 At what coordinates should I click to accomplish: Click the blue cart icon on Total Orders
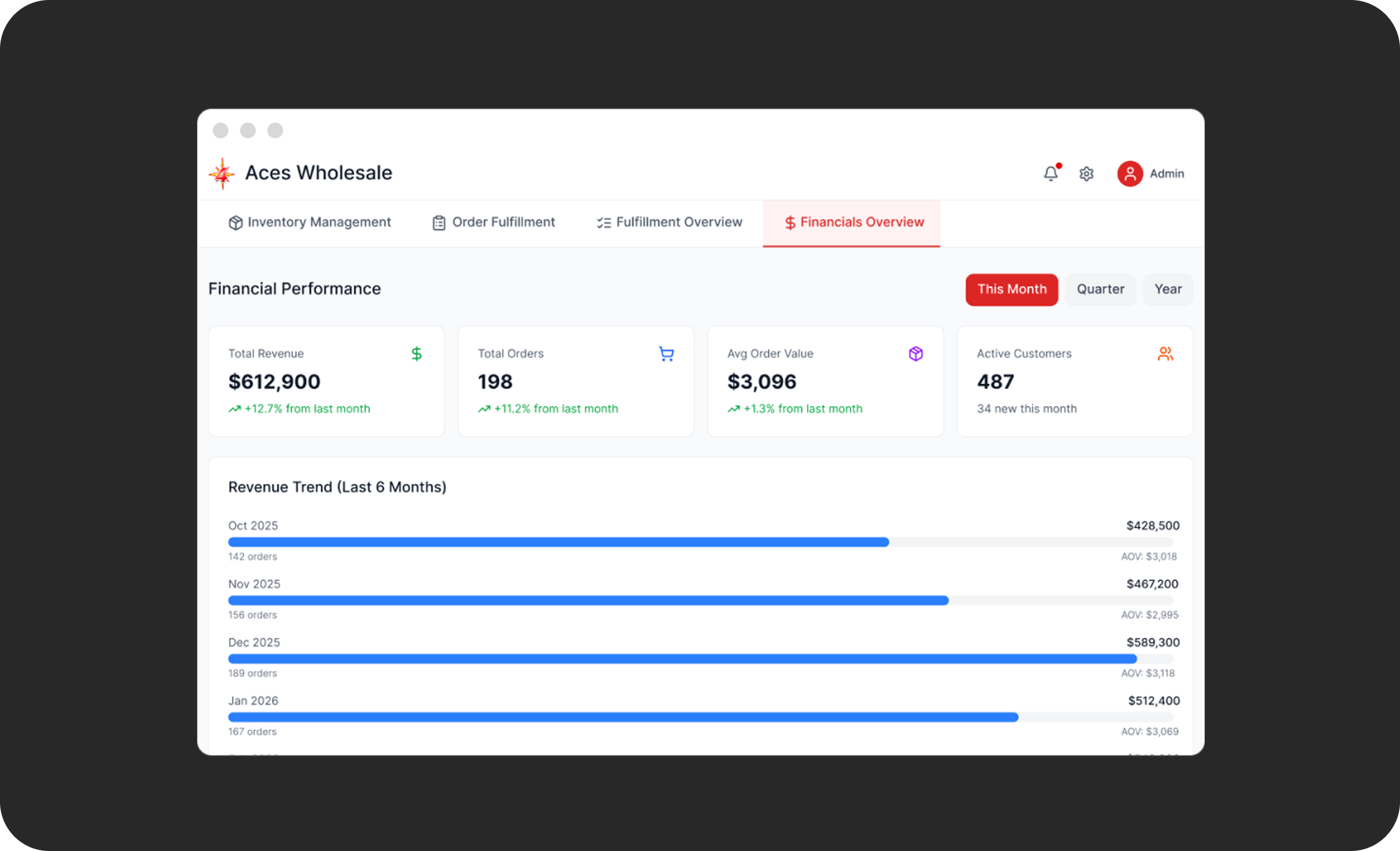(x=666, y=354)
